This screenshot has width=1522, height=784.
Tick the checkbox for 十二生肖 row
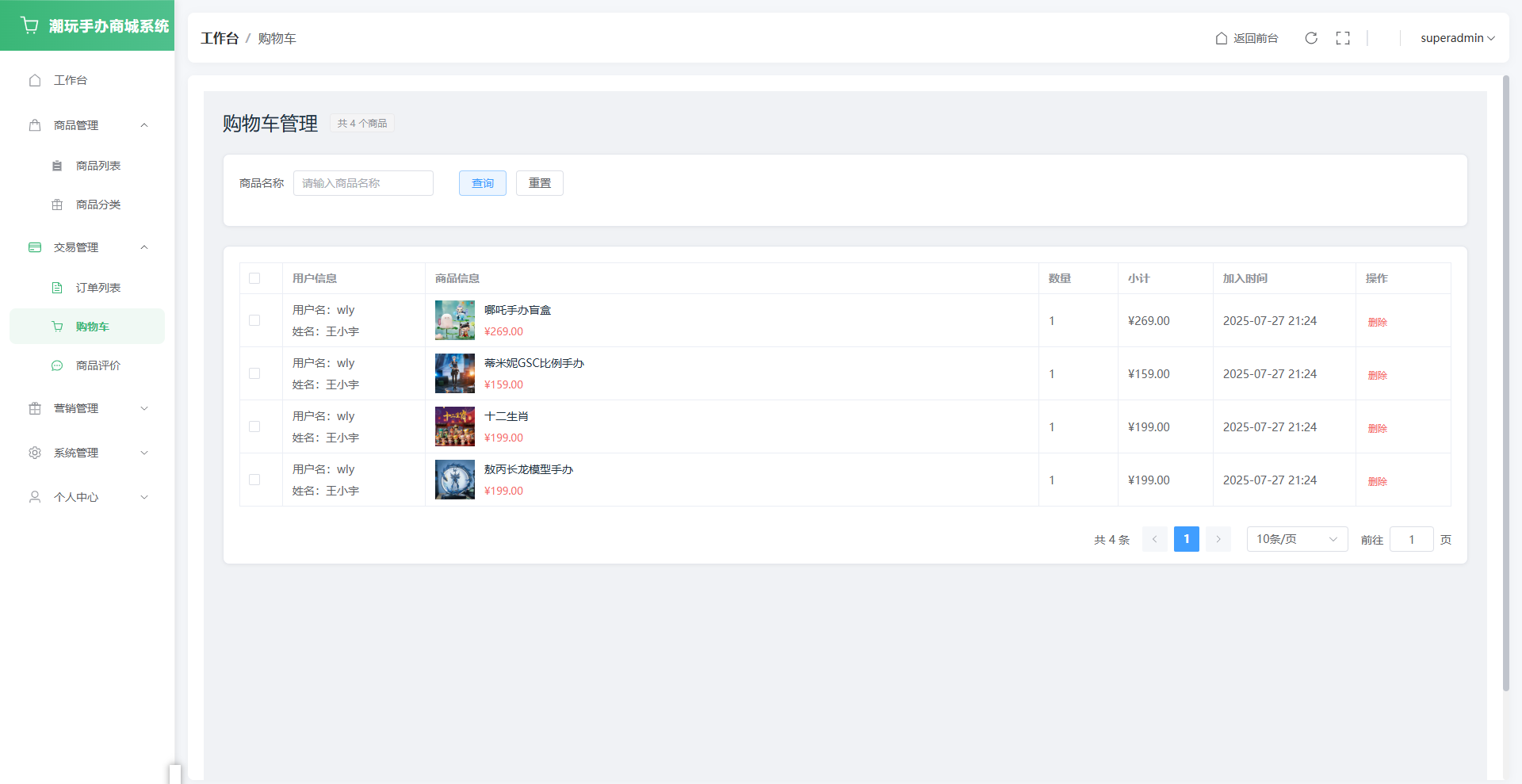254,426
